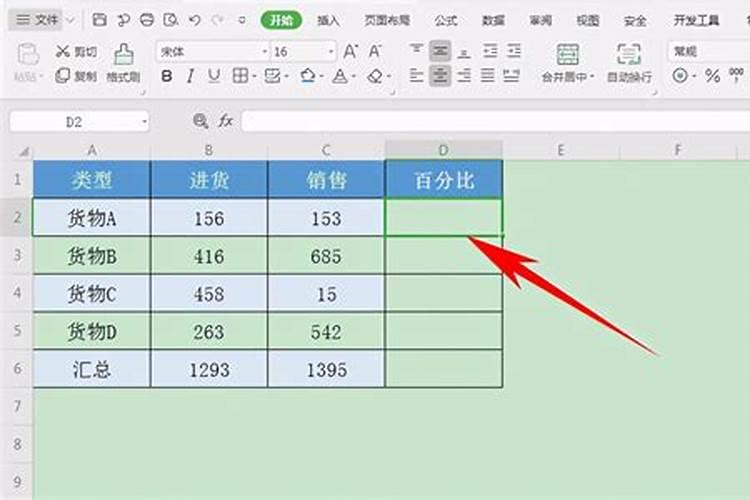Click the Save icon in quick access toolbar
Viewport: 750px width, 500px height.
tap(99, 19)
